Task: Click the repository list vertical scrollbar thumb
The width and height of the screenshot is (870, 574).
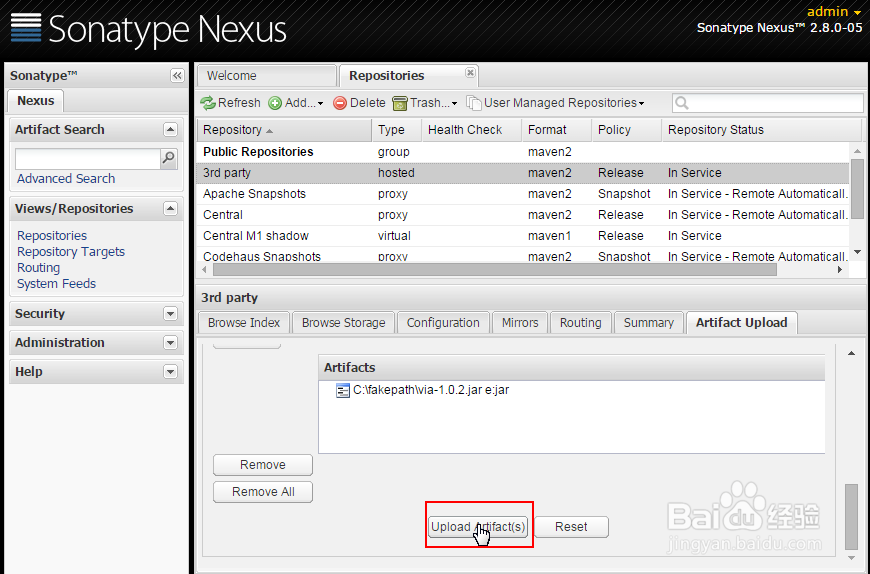Action: 857,189
